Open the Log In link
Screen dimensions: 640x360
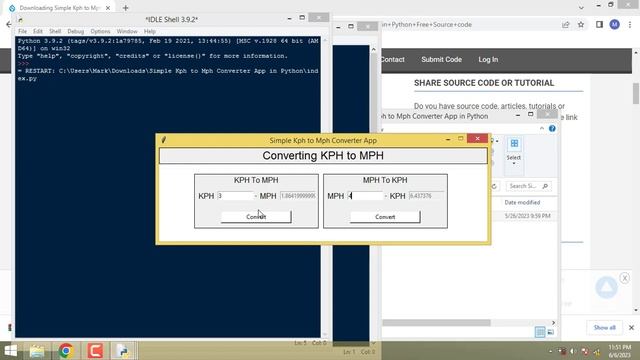coord(488,60)
